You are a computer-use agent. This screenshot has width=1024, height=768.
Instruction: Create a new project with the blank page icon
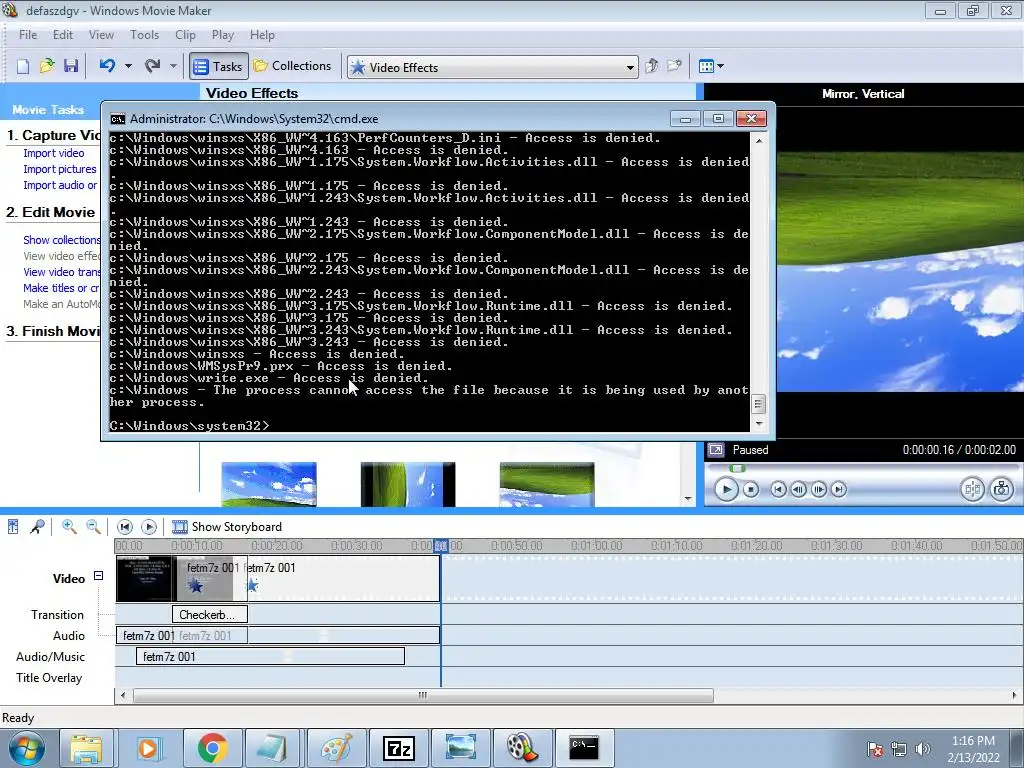click(x=23, y=66)
